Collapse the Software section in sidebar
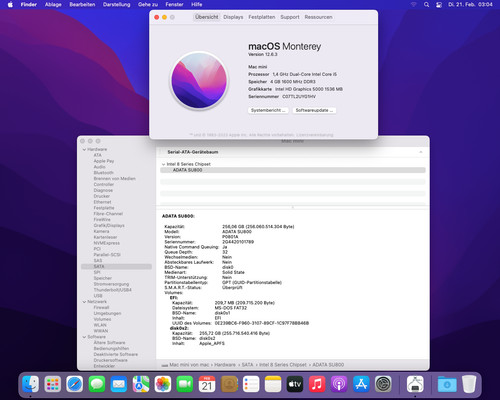Viewport: 500px width, 400px height. coord(84,337)
